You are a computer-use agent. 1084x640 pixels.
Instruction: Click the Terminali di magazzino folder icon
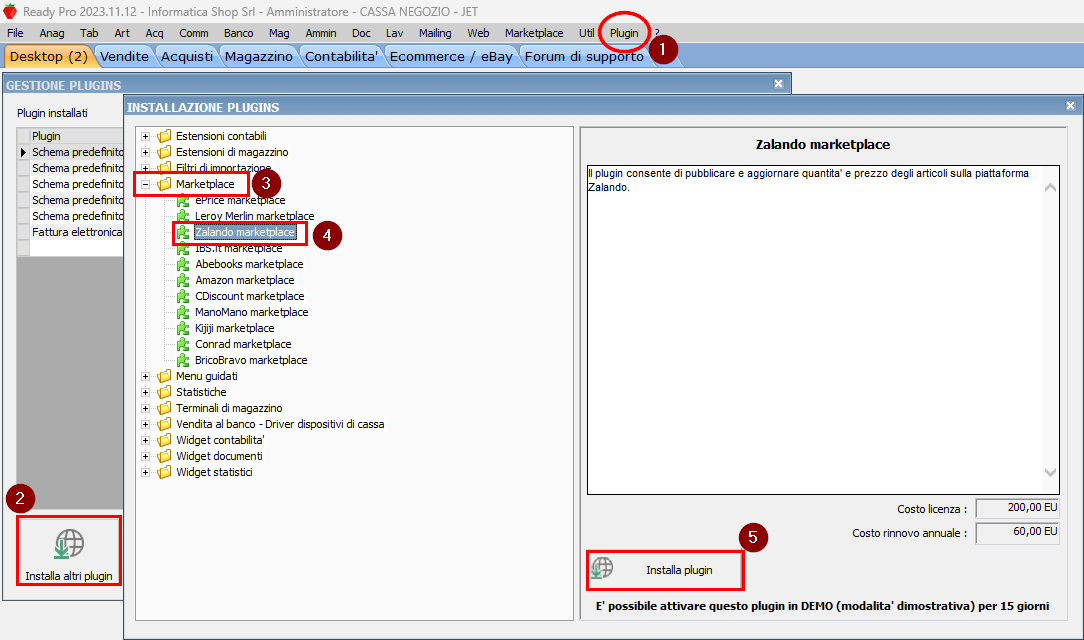[x=164, y=408]
